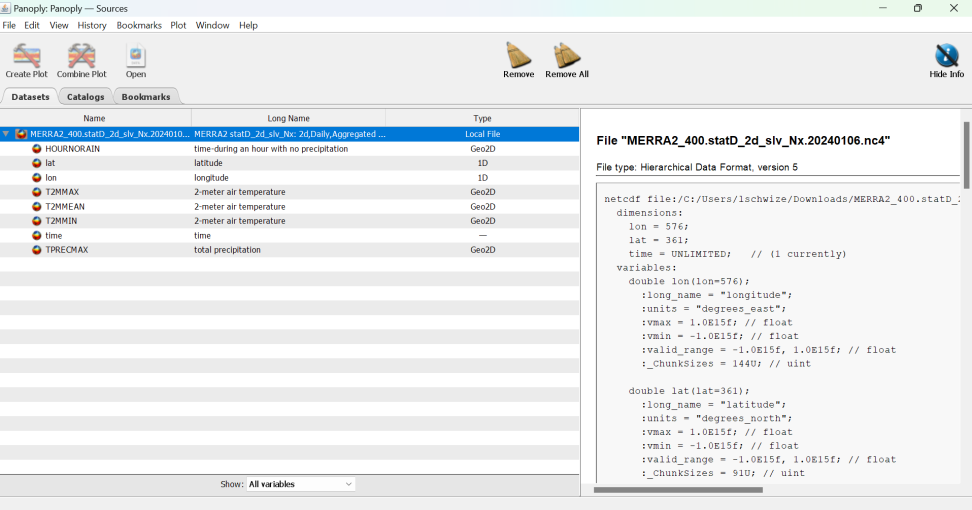972x510 pixels.
Task: Click the Hide Info icon
Action: 947,56
